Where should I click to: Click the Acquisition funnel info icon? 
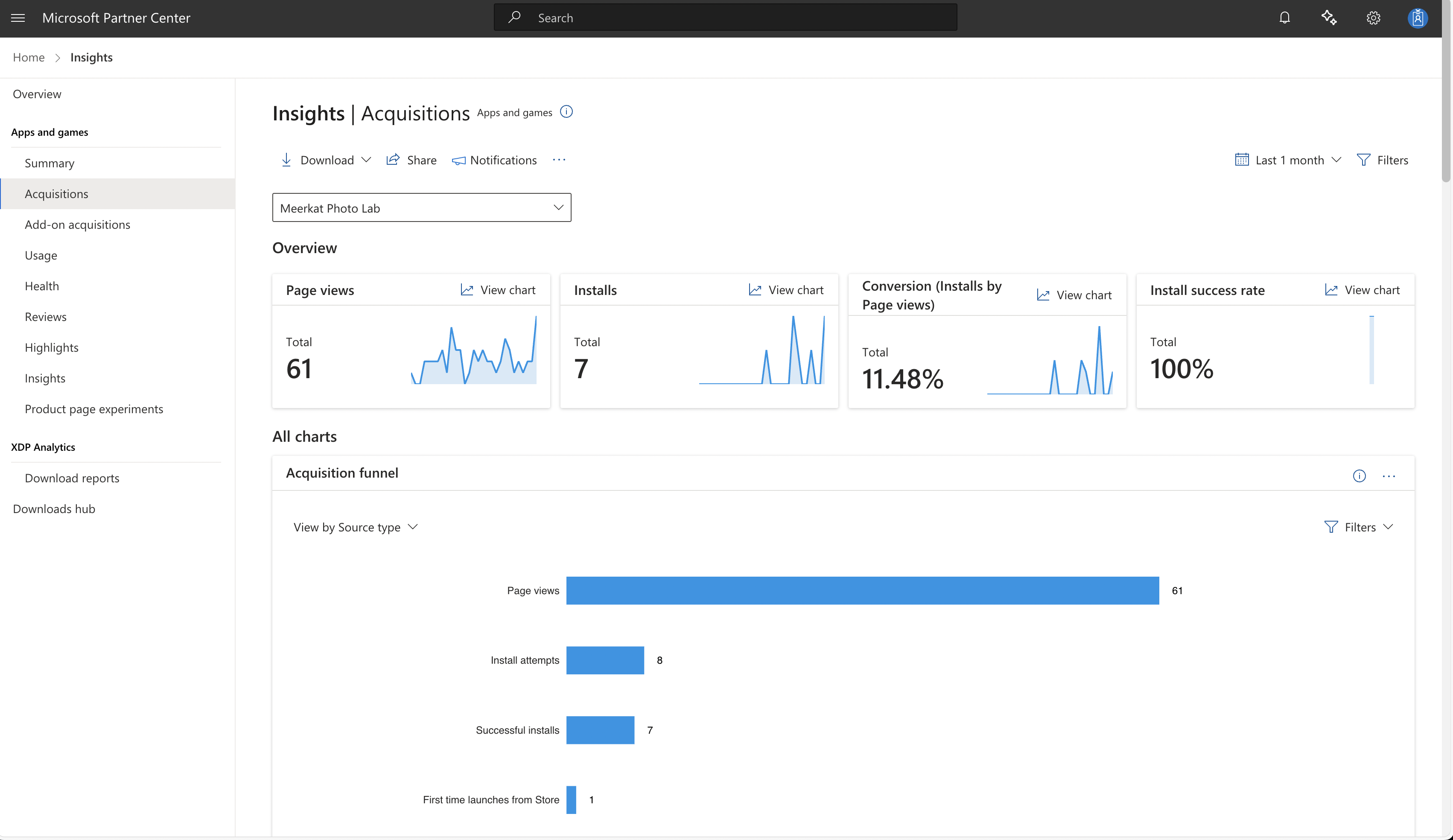1359,475
